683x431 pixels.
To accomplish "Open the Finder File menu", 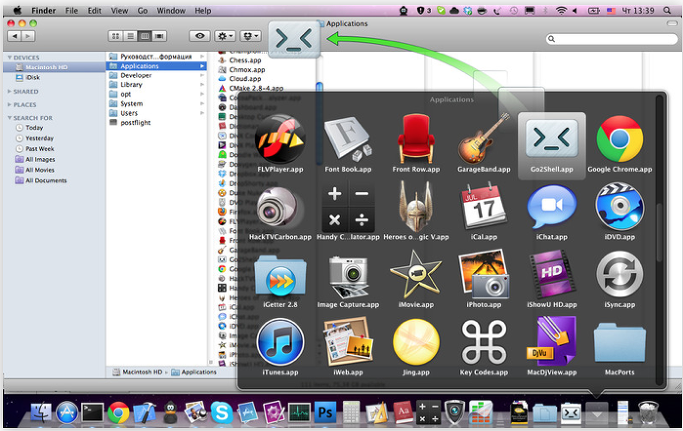I will click(71, 11).
